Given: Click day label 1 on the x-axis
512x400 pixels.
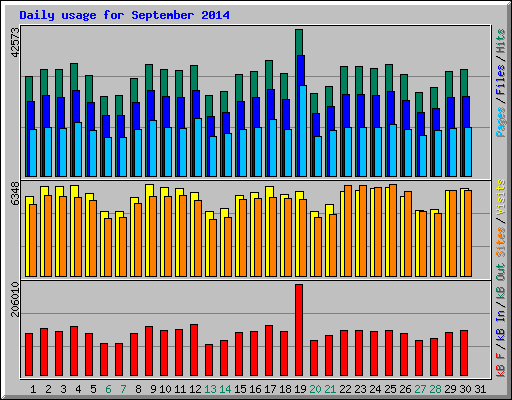Looking at the screenshot, I should click(x=33, y=389).
